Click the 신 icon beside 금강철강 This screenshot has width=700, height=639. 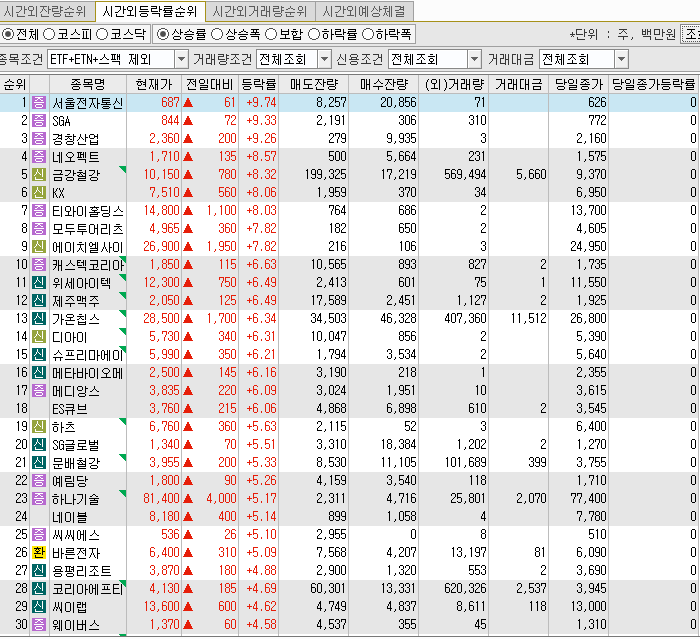click(x=39, y=175)
